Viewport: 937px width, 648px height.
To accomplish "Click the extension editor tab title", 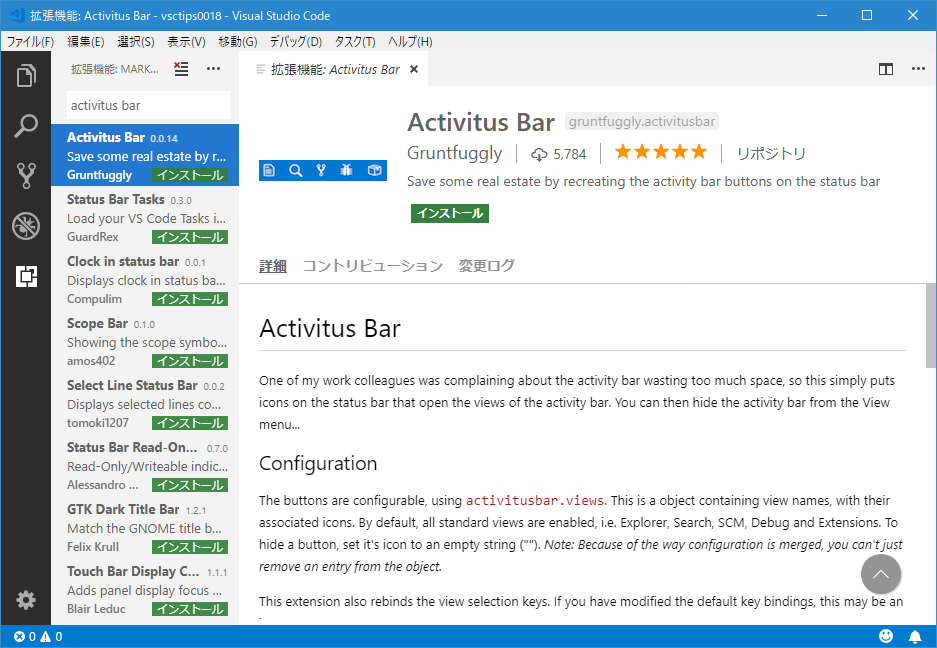I will click(x=335, y=69).
